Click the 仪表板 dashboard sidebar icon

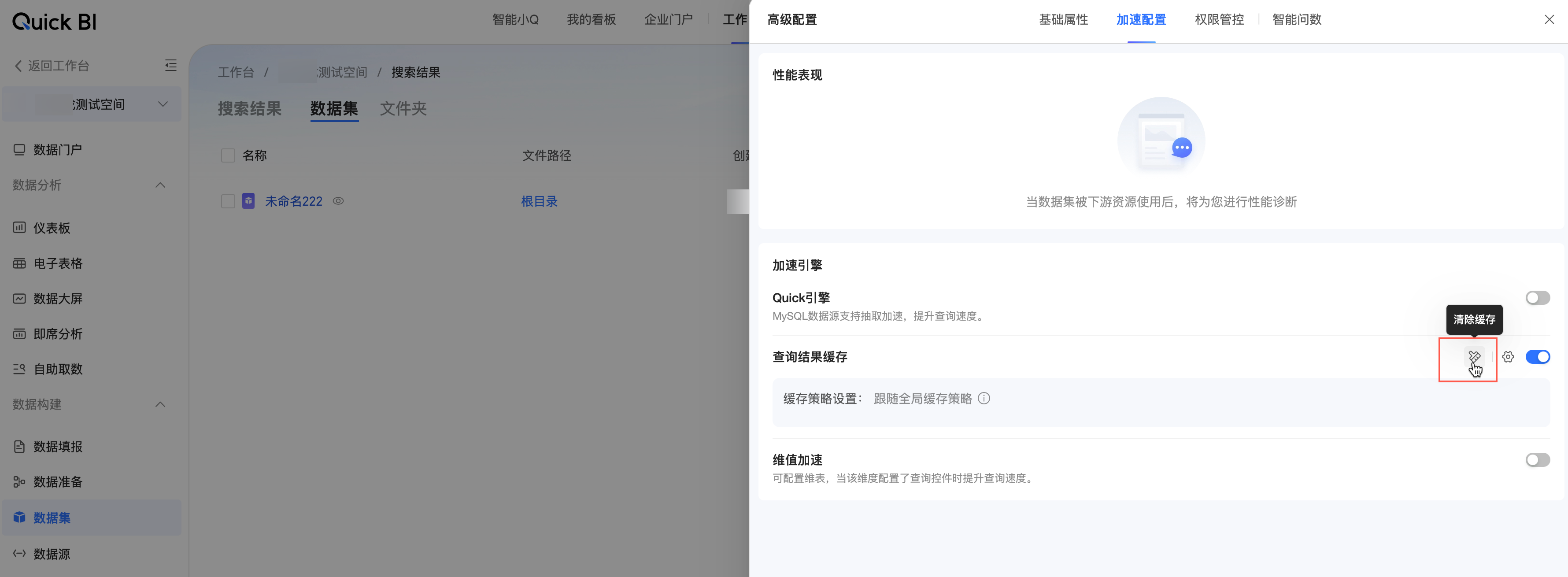click(19, 228)
